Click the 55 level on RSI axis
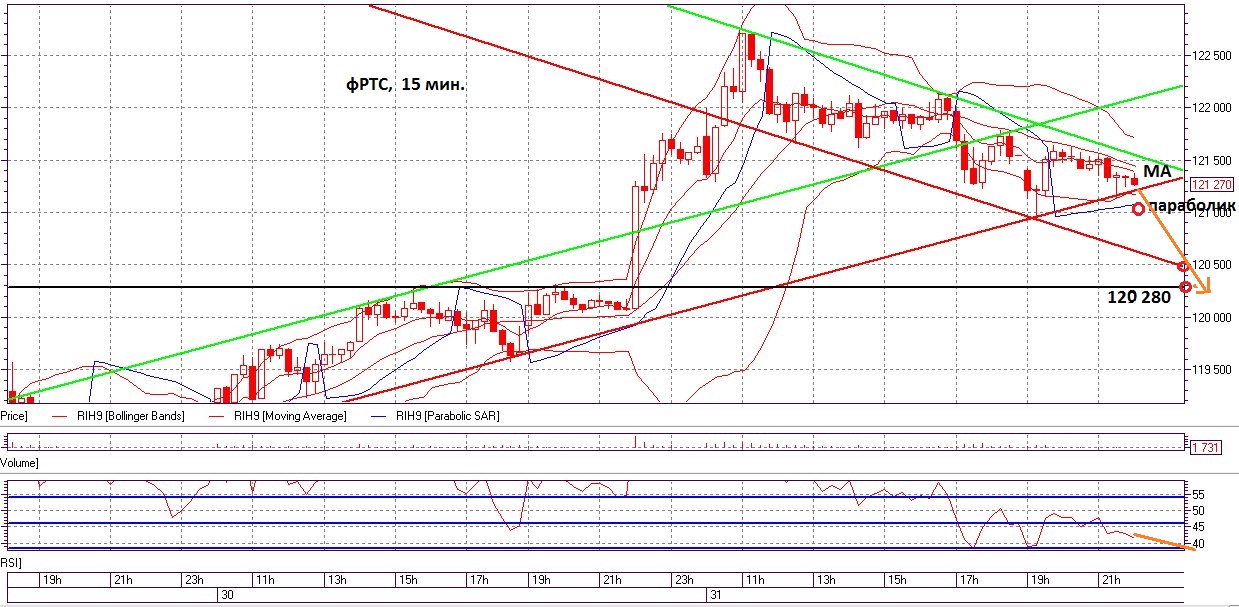 pos(1199,495)
